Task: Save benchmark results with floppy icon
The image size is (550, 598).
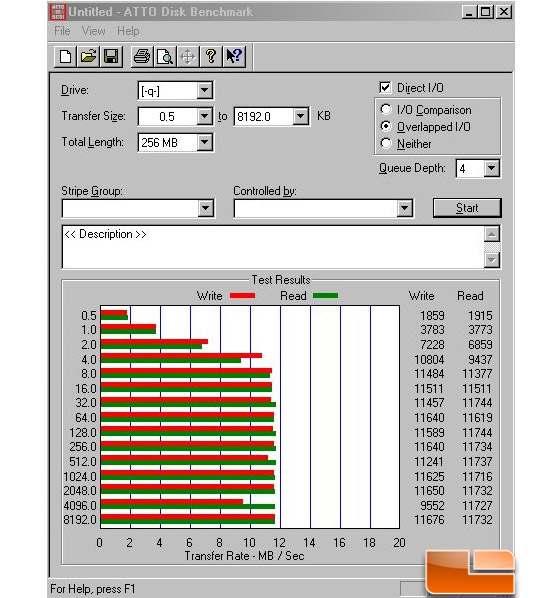Action: click(111, 57)
